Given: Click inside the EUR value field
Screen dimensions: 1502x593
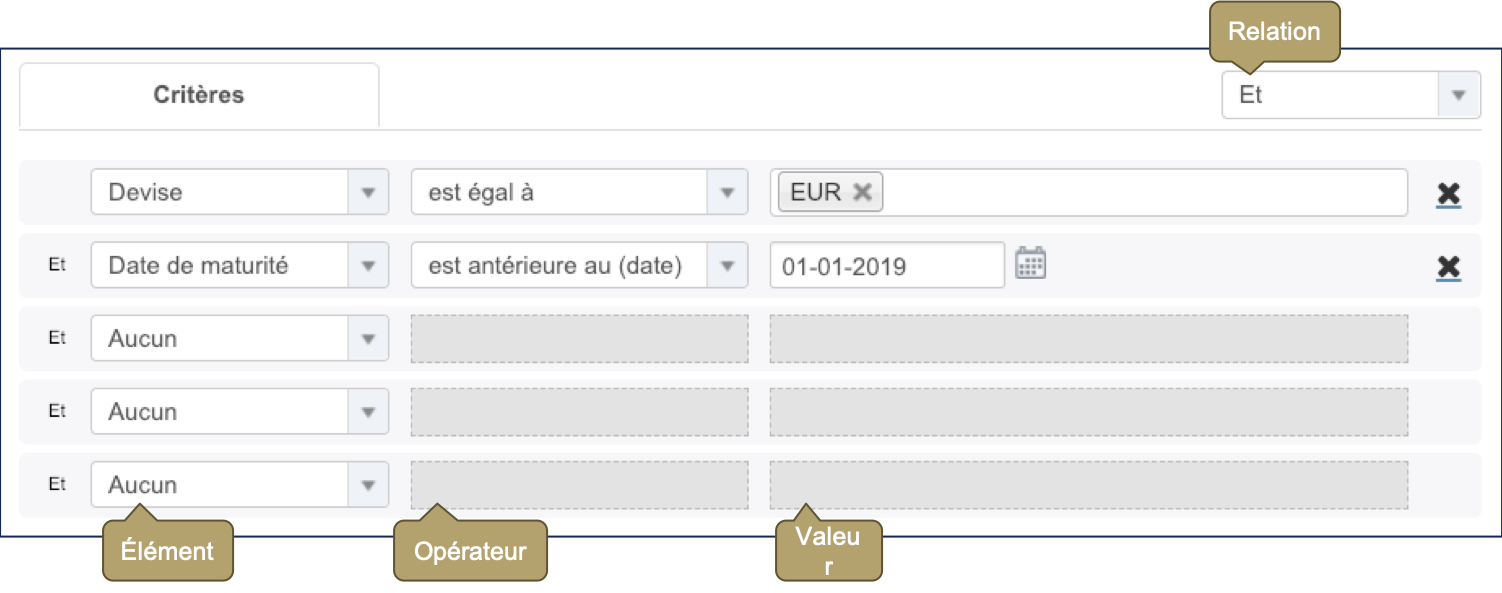Looking at the screenshot, I should pyautogui.click(x=1100, y=192).
